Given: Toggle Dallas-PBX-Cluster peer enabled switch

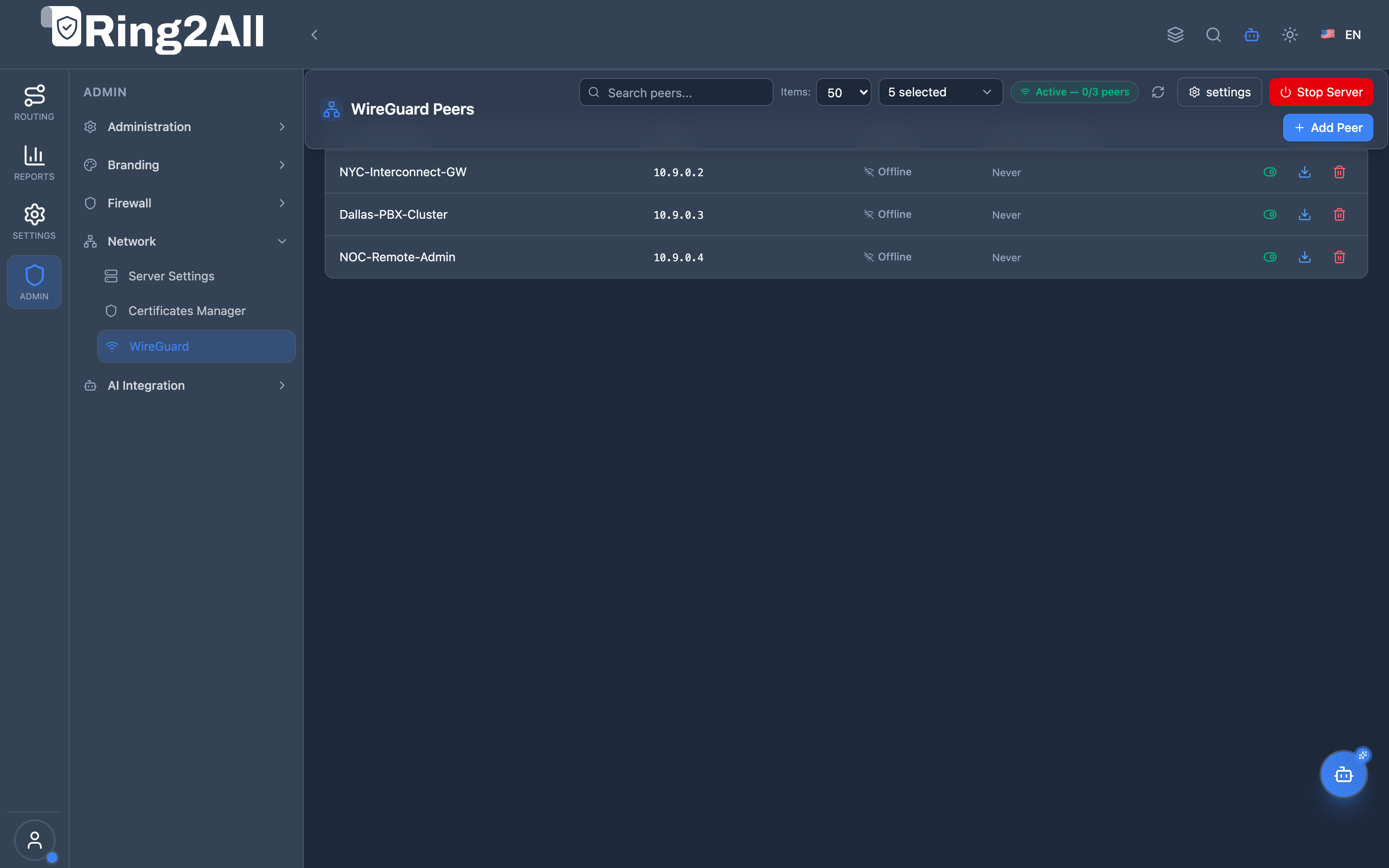Looking at the screenshot, I should point(1270,215).
